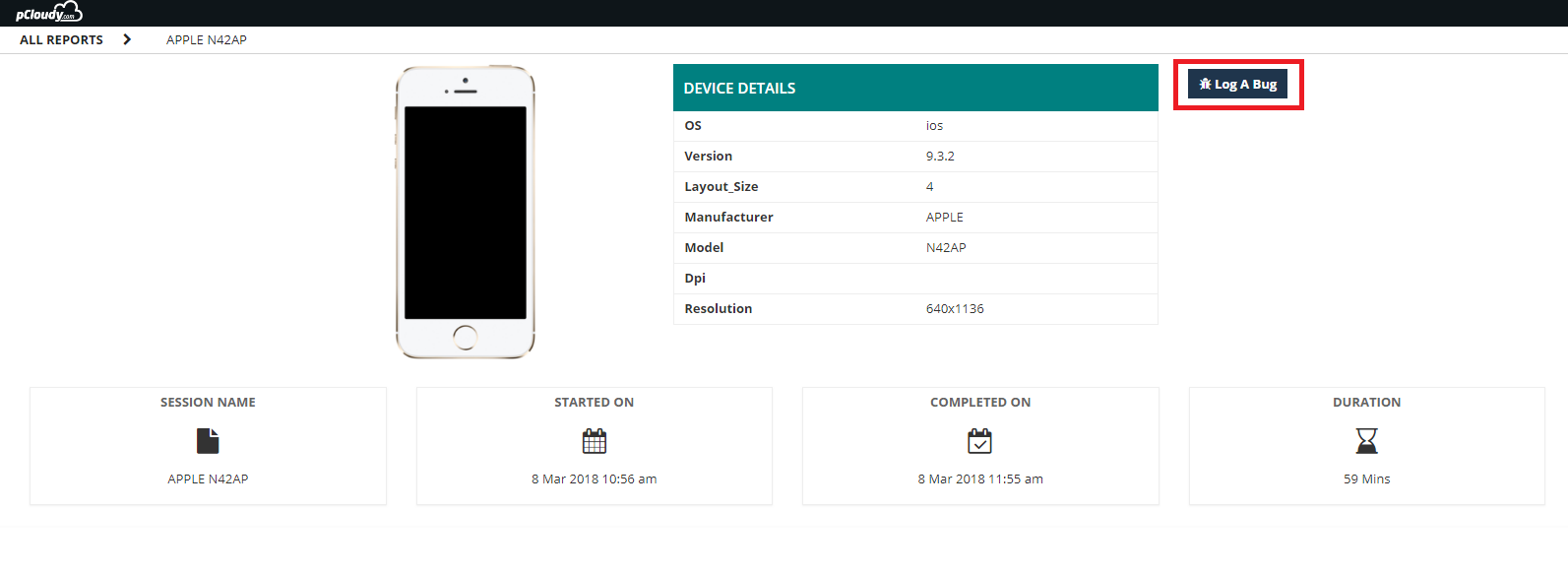1568x574 pixels.
Task: Select the Layout_Size label
Action: 721,187
